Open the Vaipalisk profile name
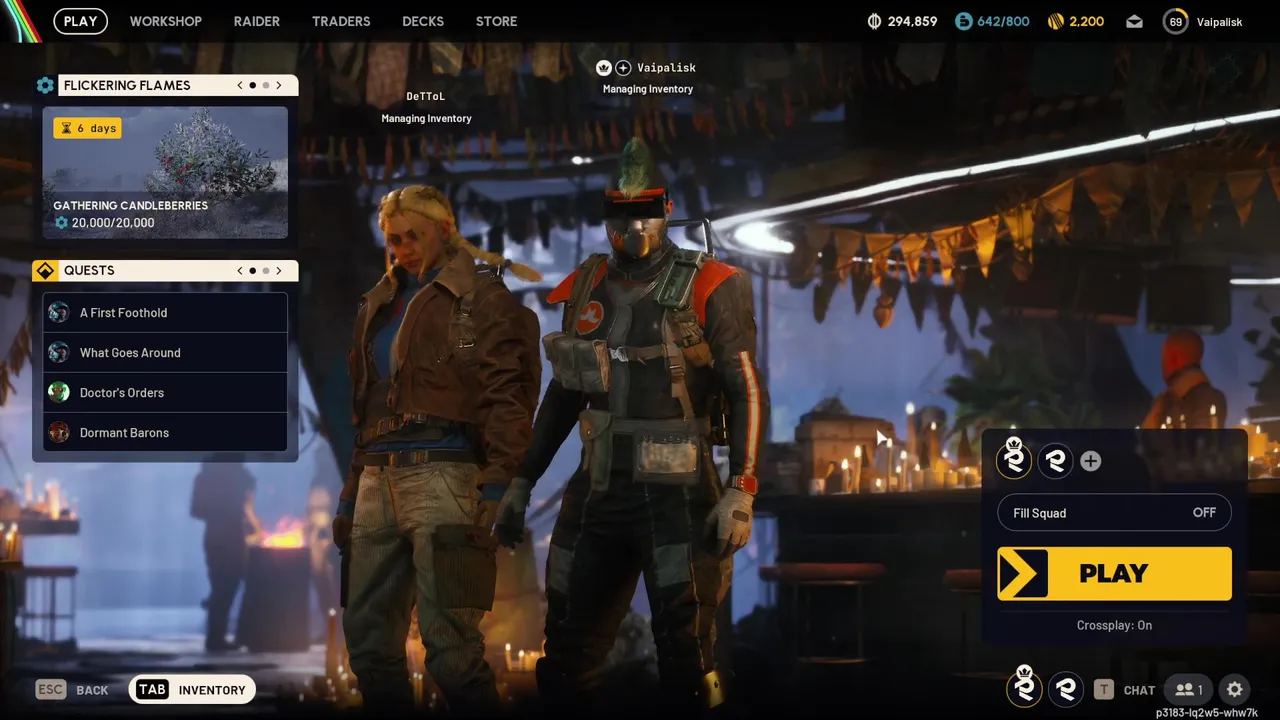The image size is (1280, 720). pos(1219,22)
